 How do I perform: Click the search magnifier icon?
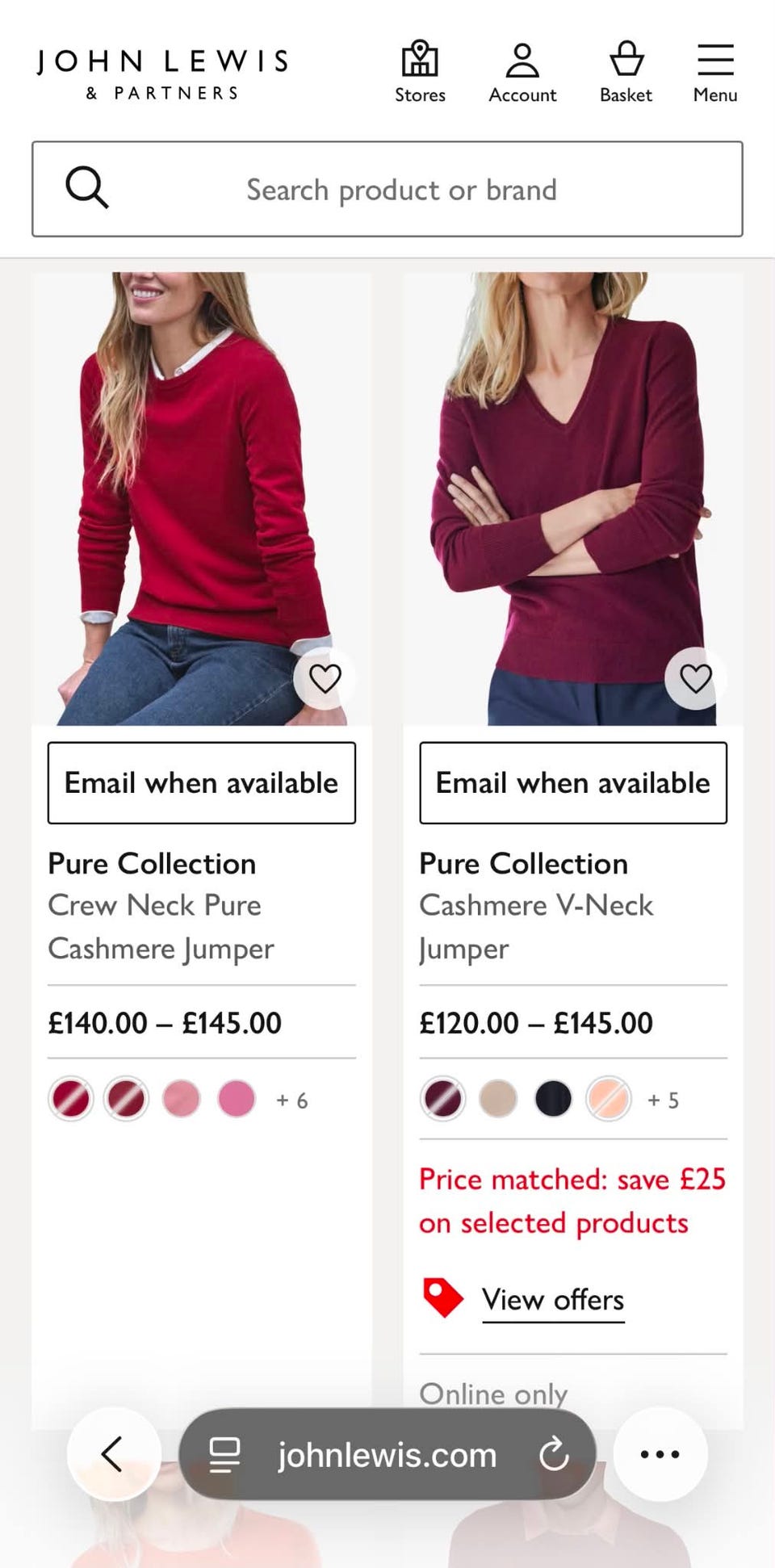point(86,188)
